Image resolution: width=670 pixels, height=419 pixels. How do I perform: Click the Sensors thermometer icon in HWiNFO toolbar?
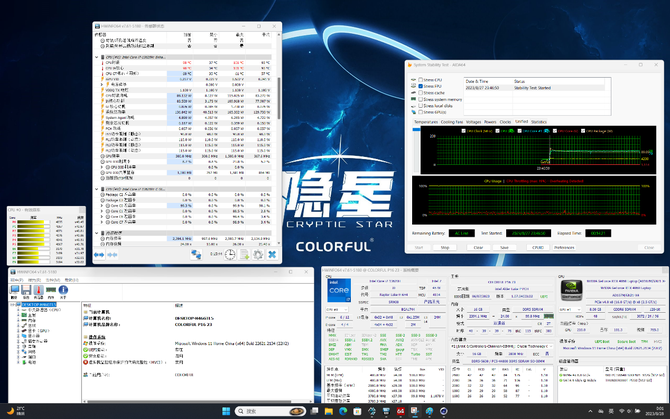click(x=38, y=290)
